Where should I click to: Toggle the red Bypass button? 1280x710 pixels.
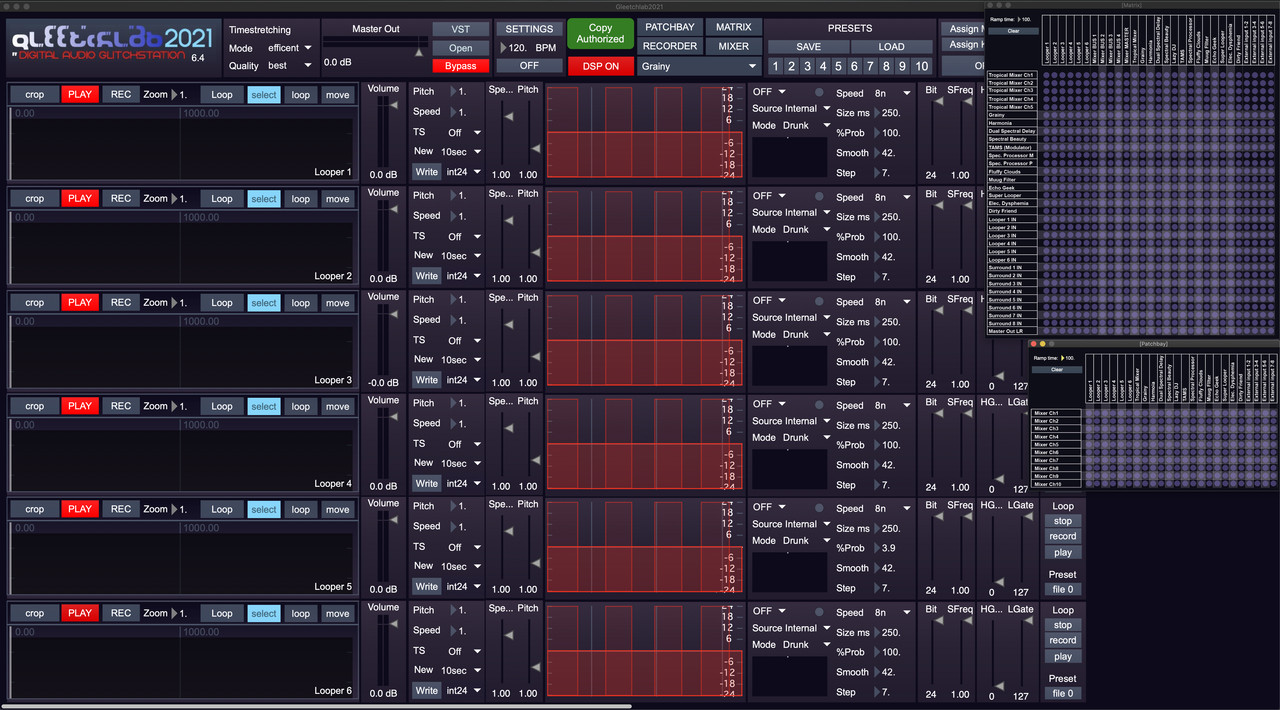(x=461, y=66)
